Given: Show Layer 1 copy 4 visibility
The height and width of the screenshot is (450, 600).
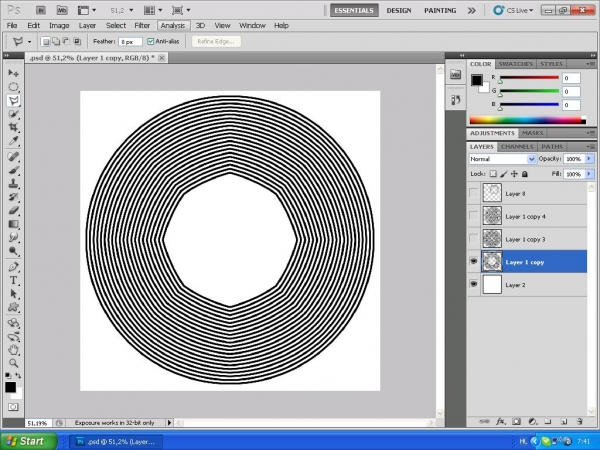Looking at the screenshot, I should click(x=474, y=216).
